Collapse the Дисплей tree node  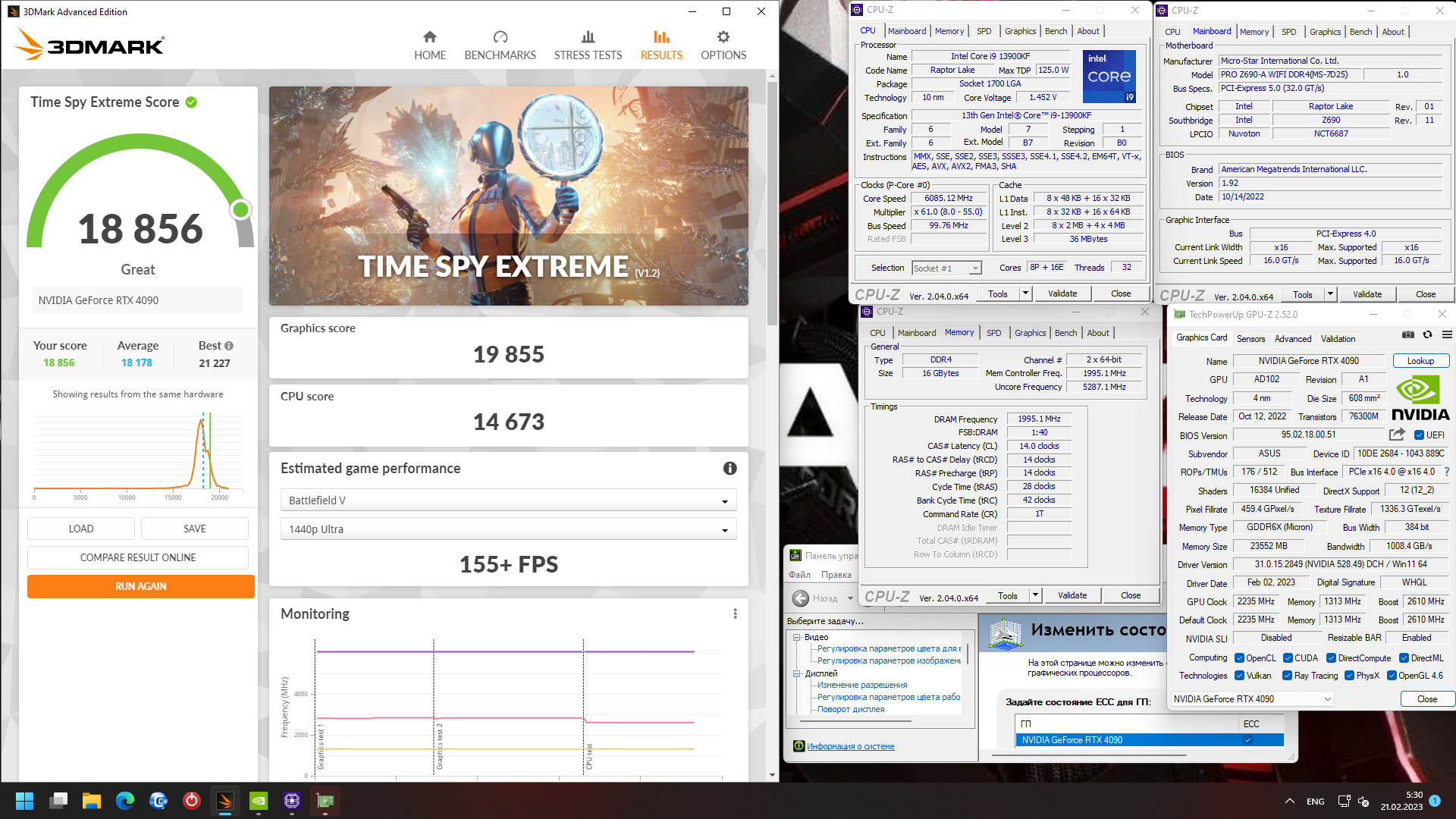pyautogui.click(x=797, y=673)
